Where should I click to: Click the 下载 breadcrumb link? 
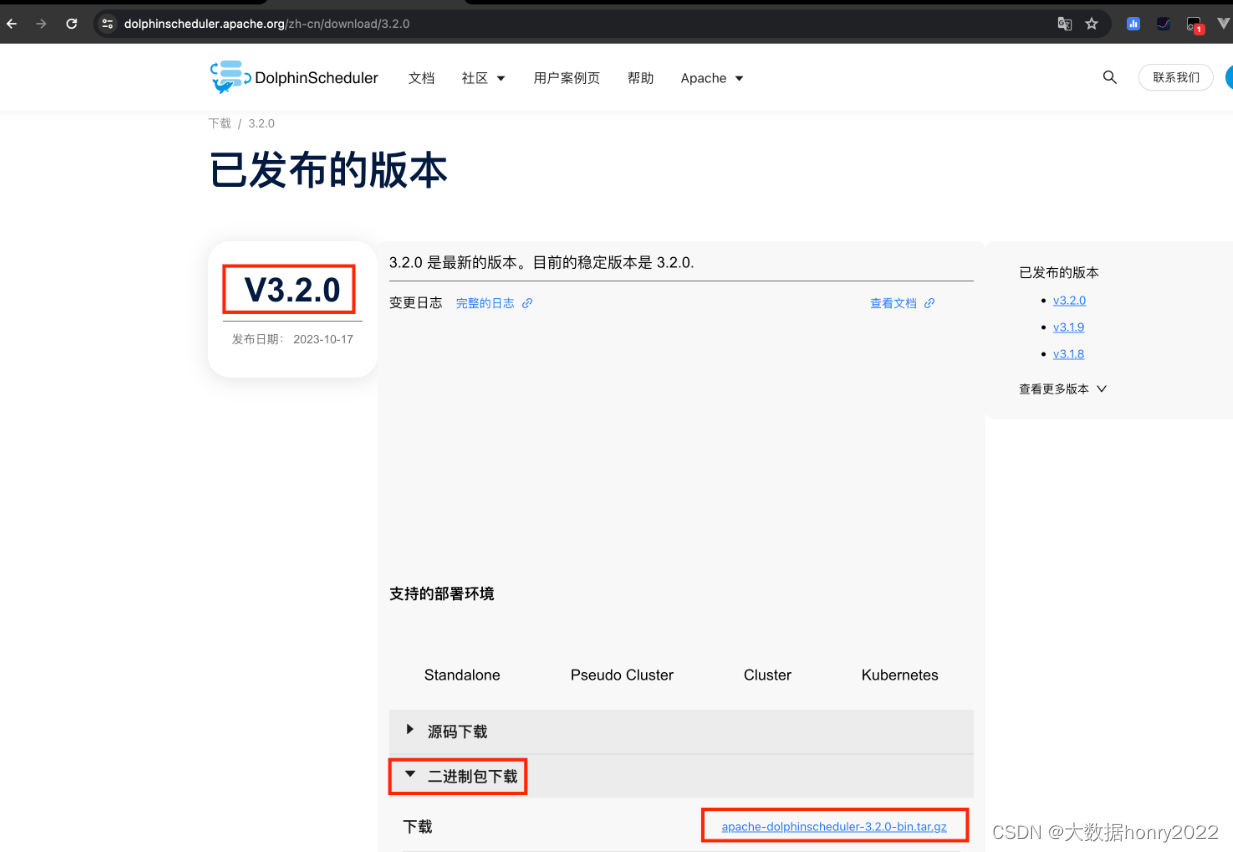(219, 123)
